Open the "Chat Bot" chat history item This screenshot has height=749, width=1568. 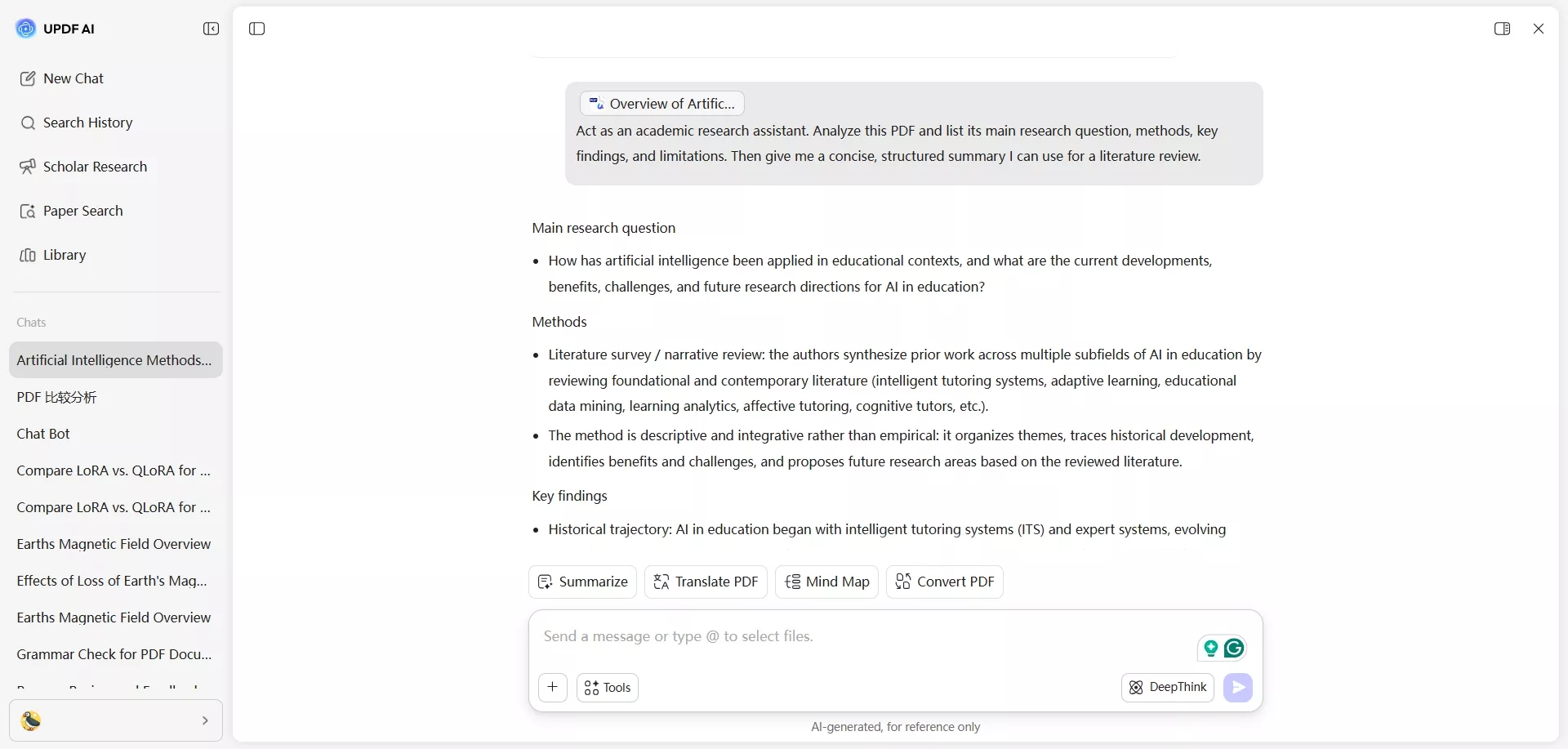click(x=43, y=434)
